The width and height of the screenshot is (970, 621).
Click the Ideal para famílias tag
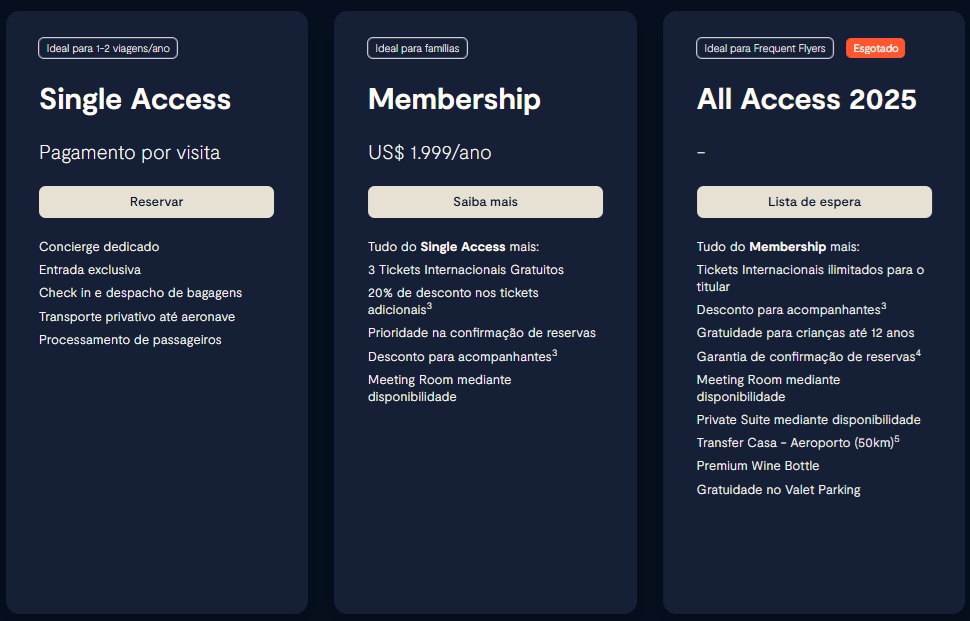417,48
